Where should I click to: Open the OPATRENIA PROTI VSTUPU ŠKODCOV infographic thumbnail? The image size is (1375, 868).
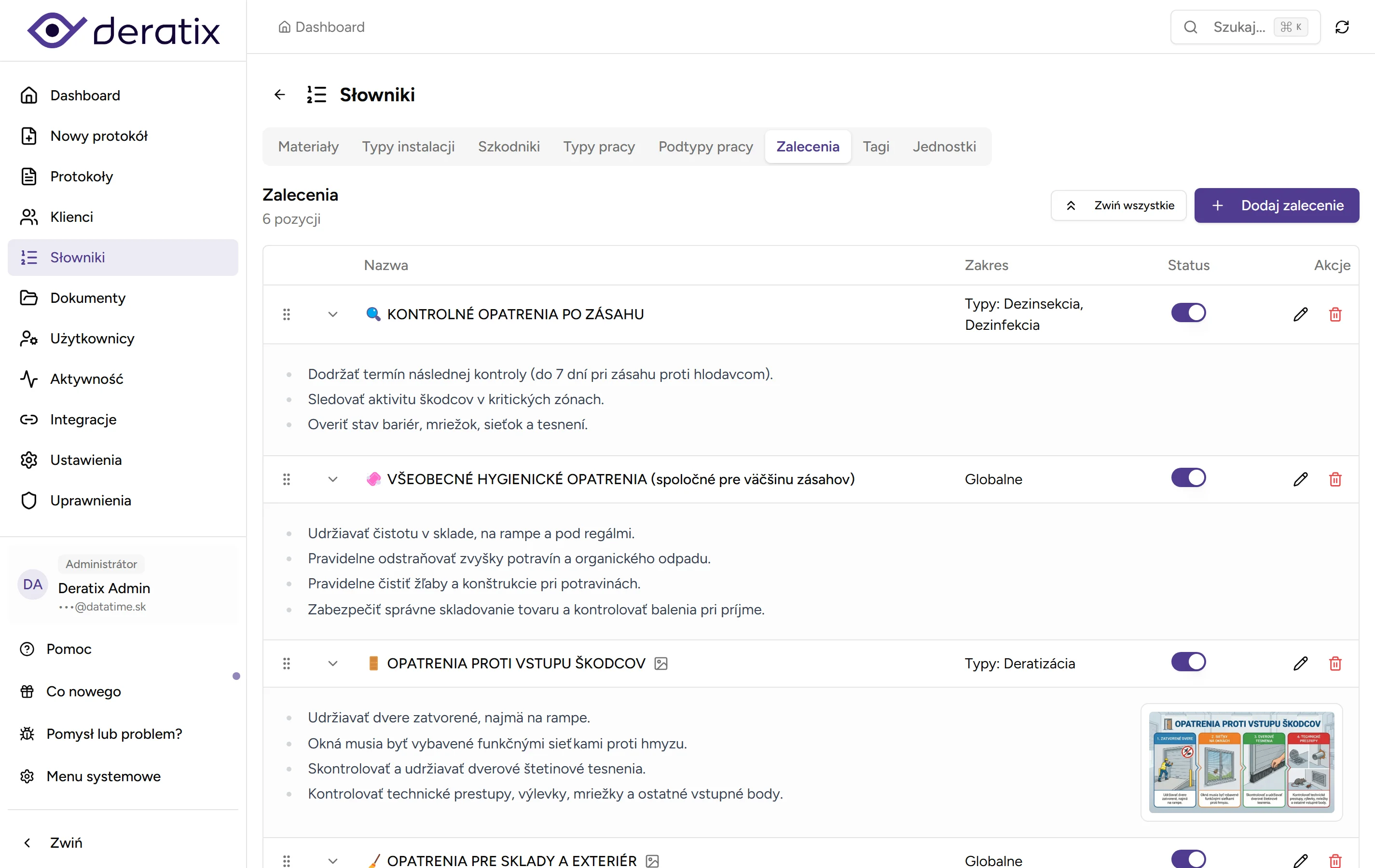click(x=1241, y=762)
